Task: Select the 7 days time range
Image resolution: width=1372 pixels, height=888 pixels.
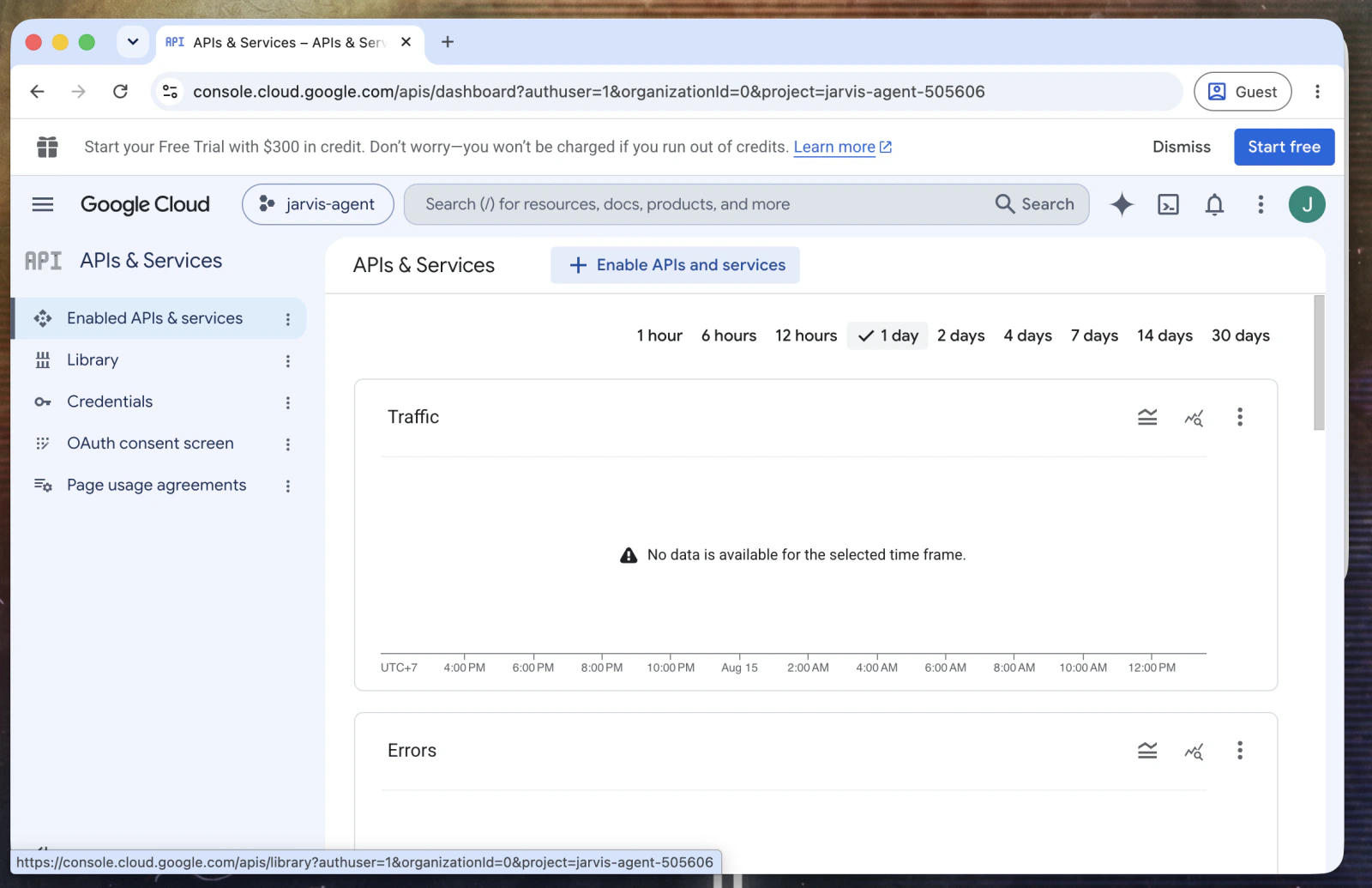Action: coord(1094,335)
